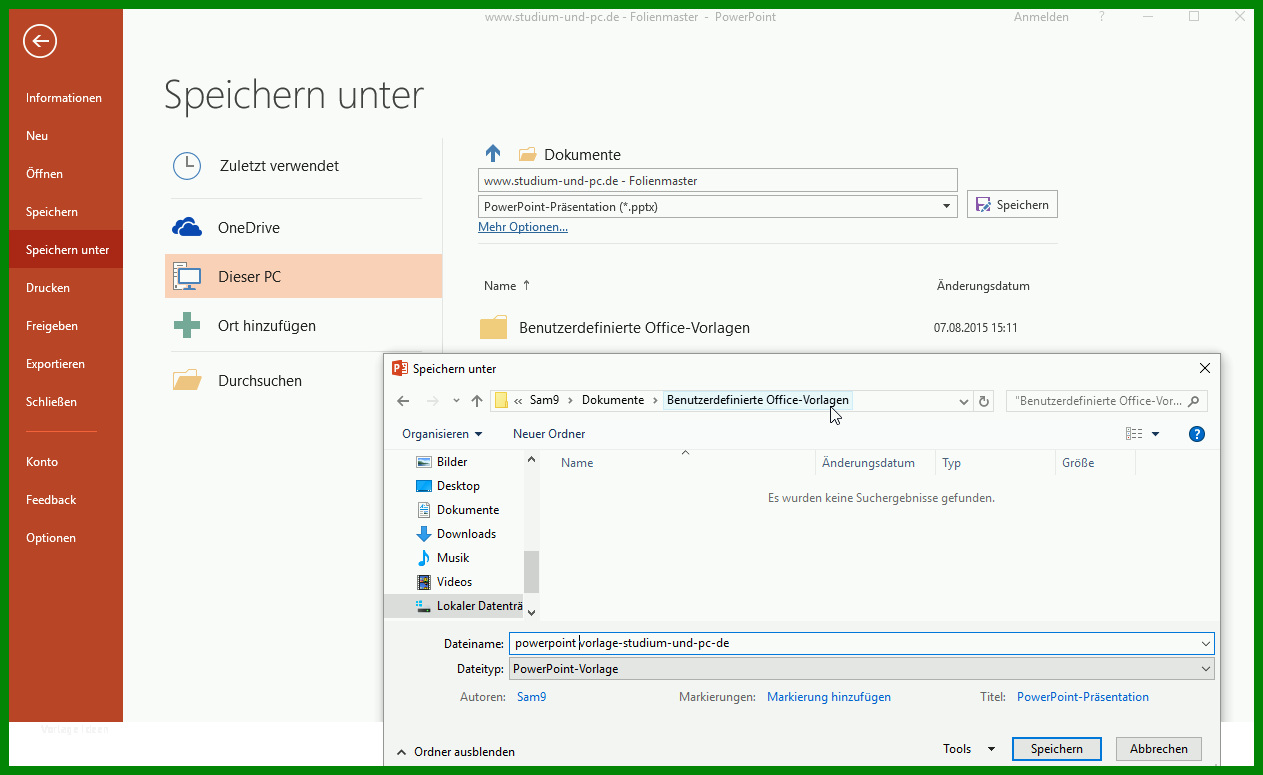Open the view options dropdown arrow
The image size is (1263, 775).
click(x=1155, y=434)
